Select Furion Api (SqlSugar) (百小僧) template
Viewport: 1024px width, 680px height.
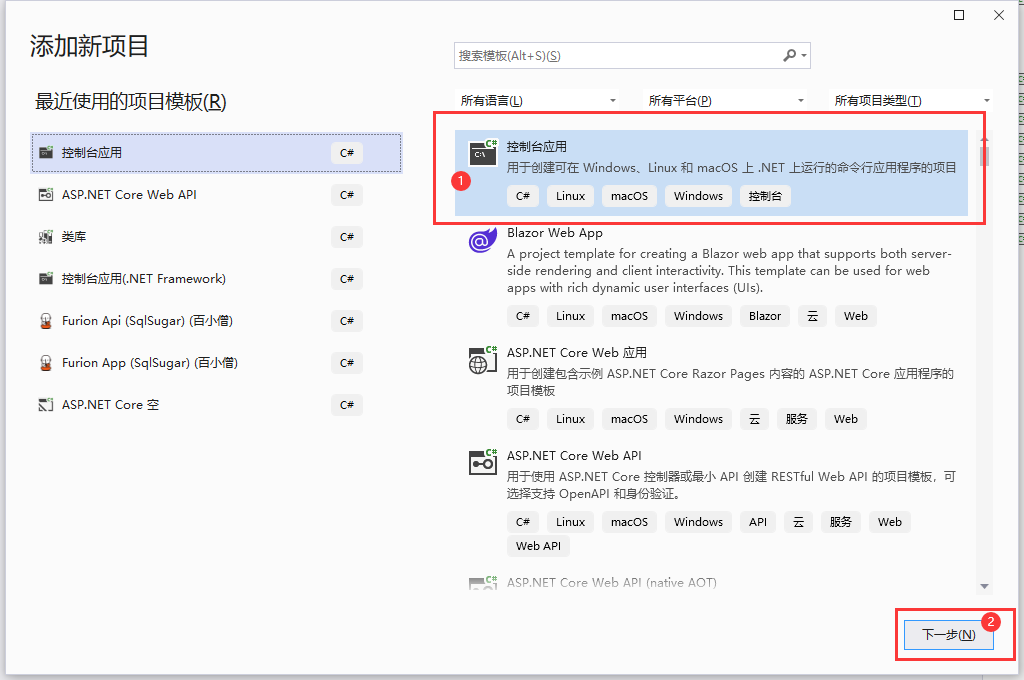(216, 321)
